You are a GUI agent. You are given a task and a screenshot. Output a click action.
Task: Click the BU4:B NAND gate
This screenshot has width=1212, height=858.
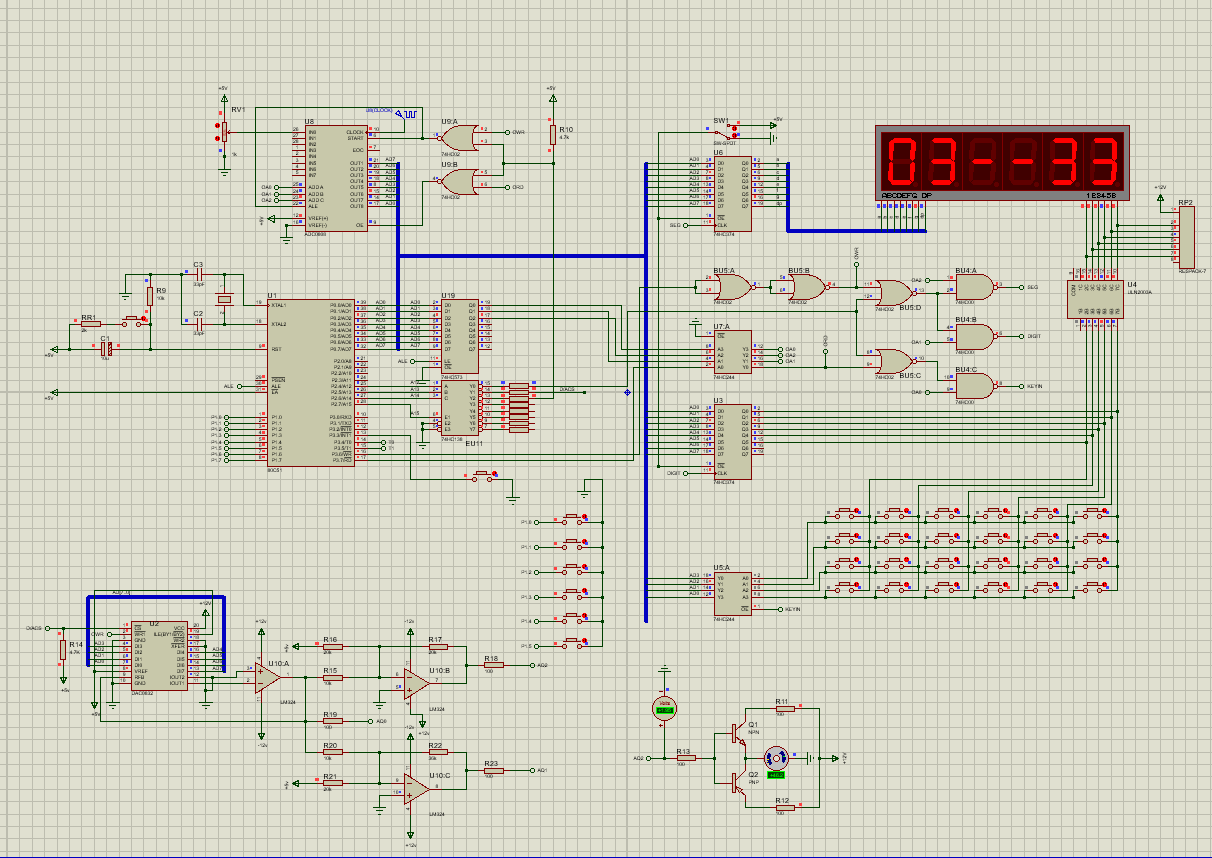(976, 336)
